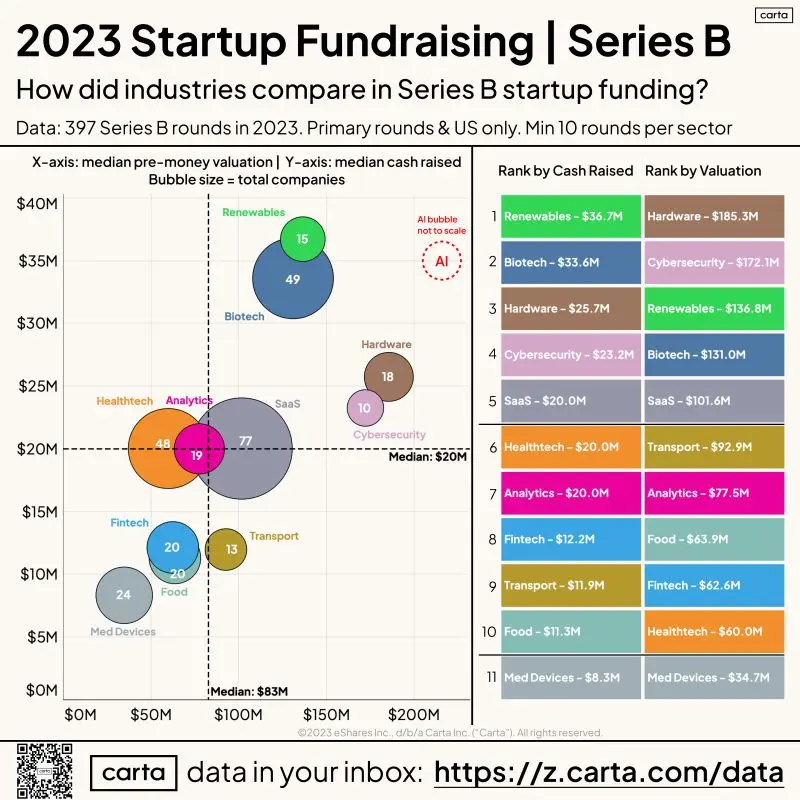Click the Fintech - $12.2M blue tile
Screen dimensions: 800x800
click(571, 539)
